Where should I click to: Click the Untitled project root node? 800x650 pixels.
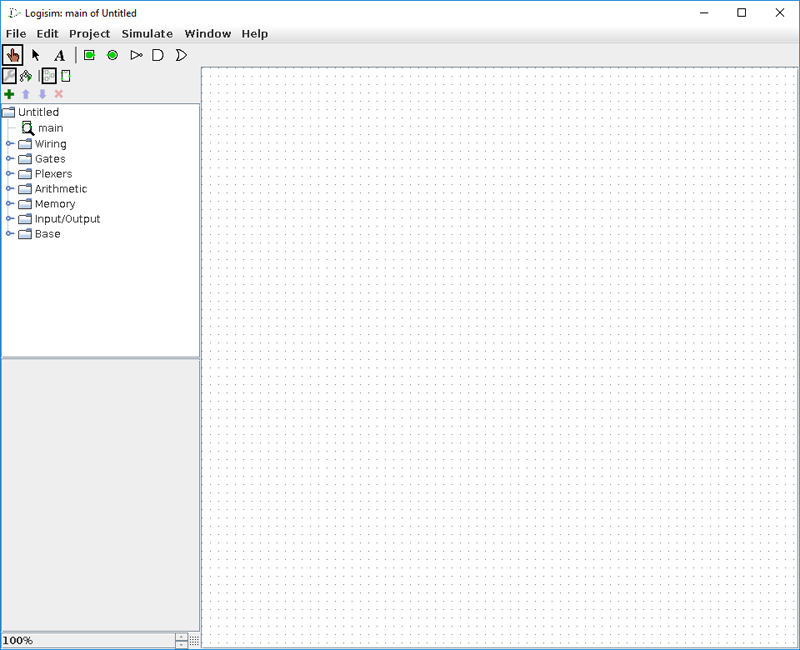coord(38,112)
